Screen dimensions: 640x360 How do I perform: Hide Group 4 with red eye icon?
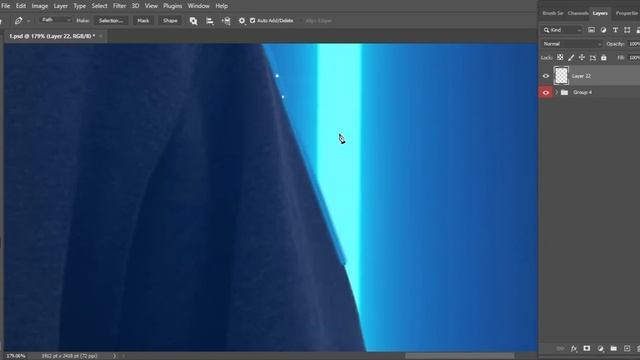tap(546, 92)
